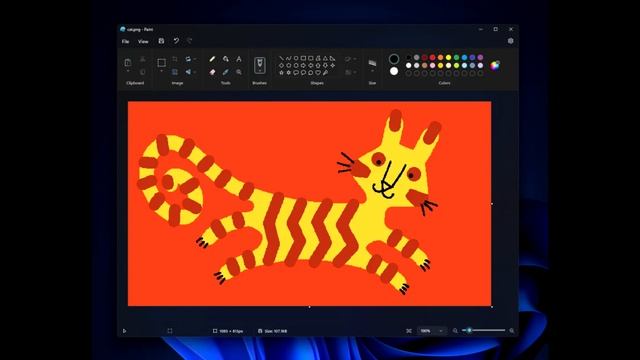Open the shape Fill dropdown
The image size is (640, 360).
(350, 72)
